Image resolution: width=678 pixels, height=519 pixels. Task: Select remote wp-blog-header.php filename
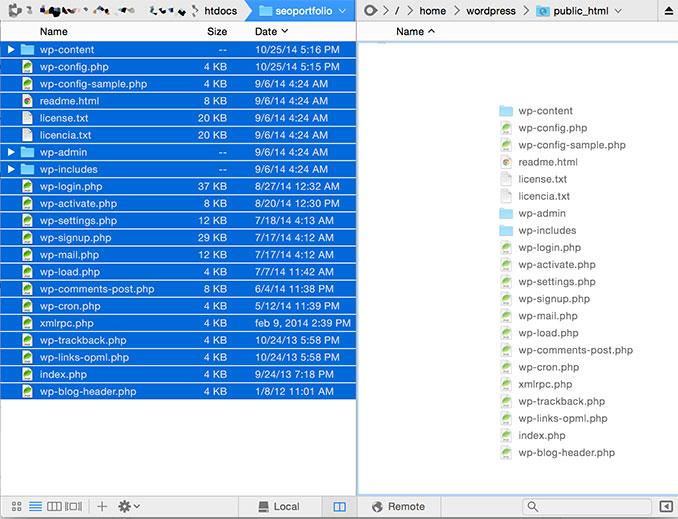(566, 452)
